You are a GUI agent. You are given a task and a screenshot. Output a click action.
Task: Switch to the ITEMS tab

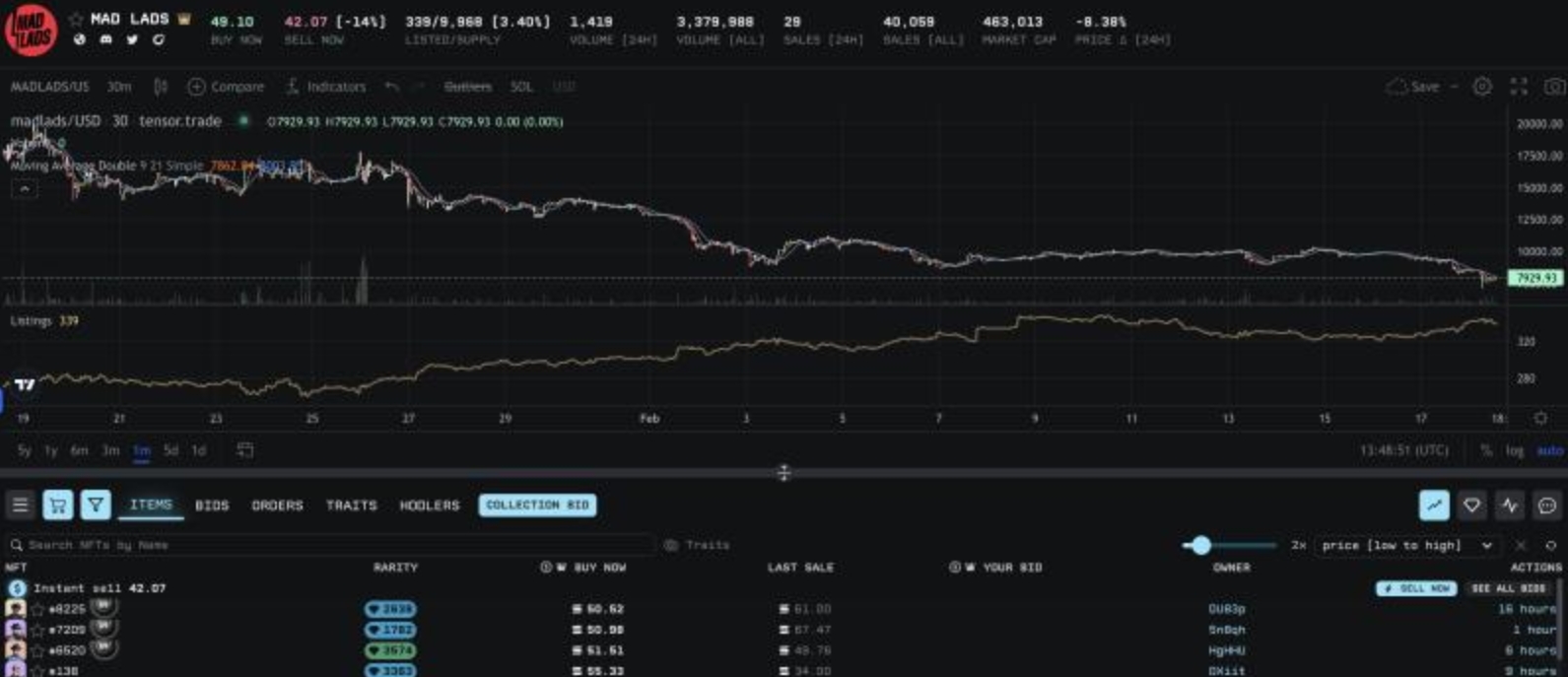coord(151,505)
